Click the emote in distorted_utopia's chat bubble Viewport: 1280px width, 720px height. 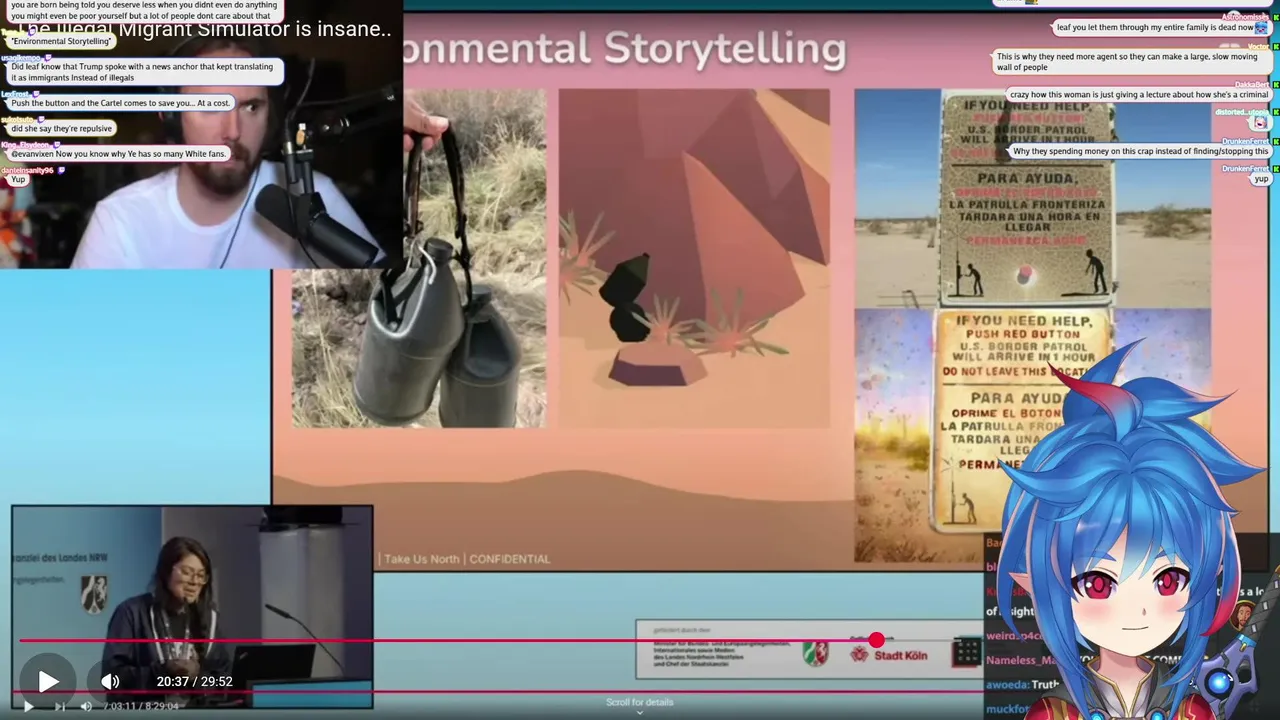[1260, 123]
